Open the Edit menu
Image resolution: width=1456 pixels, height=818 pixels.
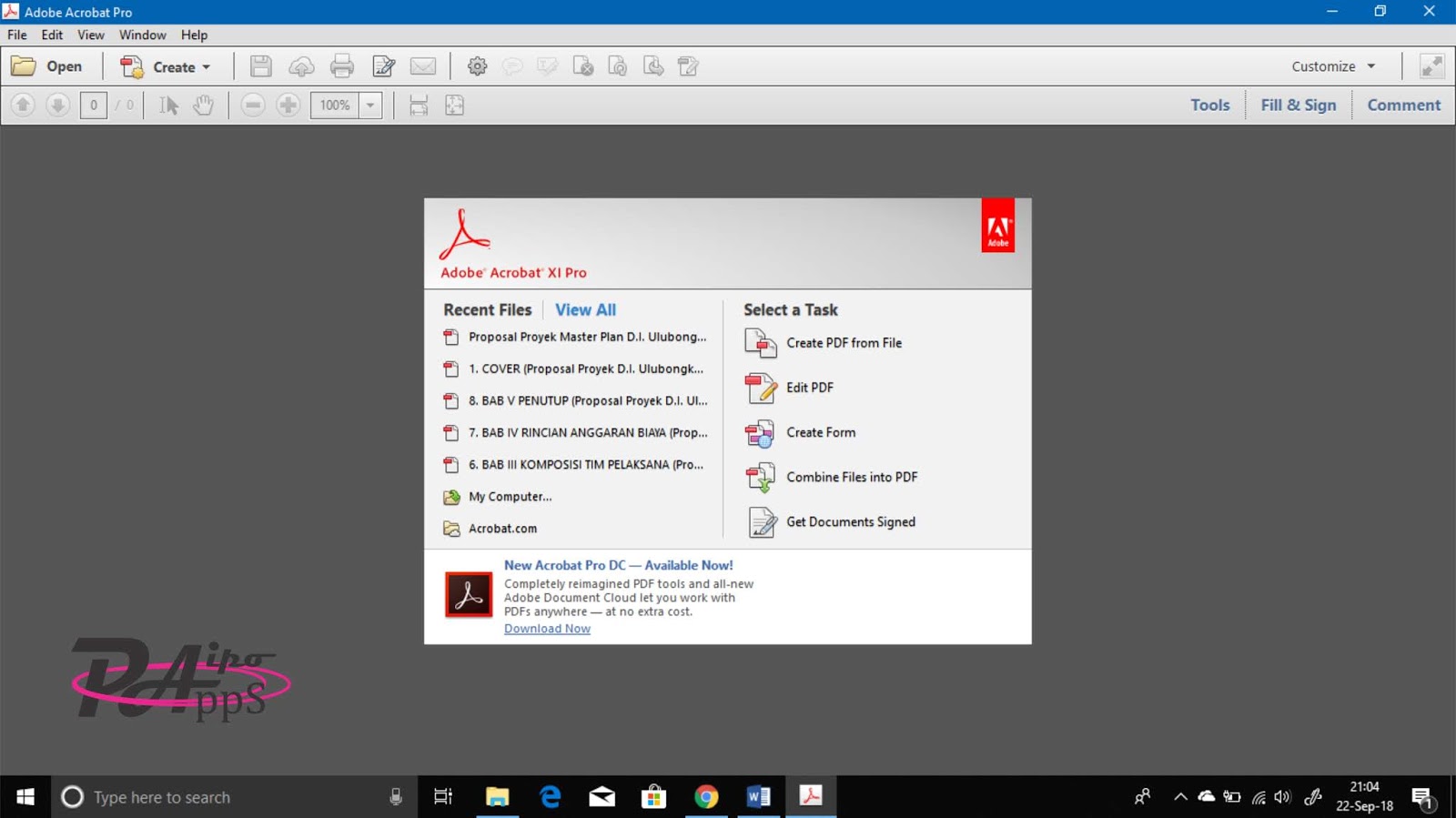click(52, 35)
